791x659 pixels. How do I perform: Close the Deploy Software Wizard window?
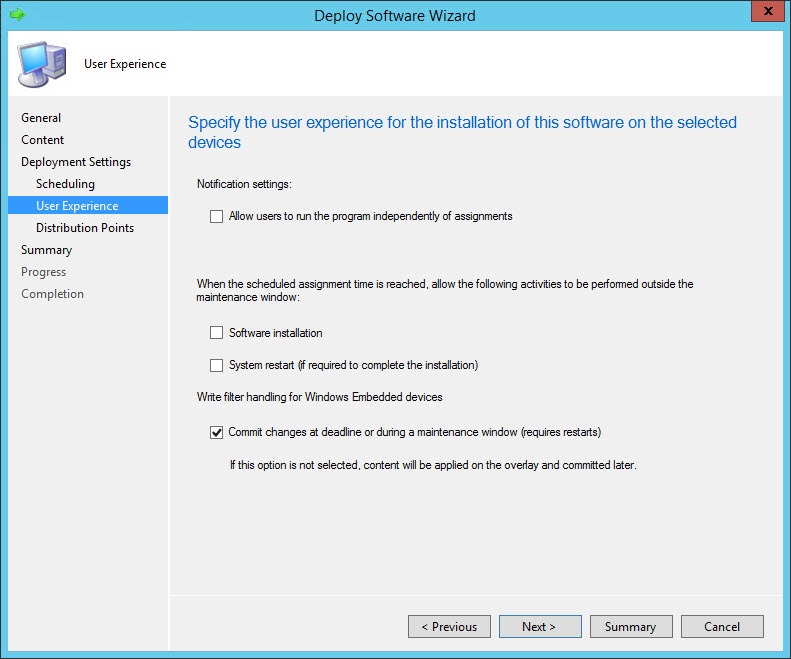point(765,13)
